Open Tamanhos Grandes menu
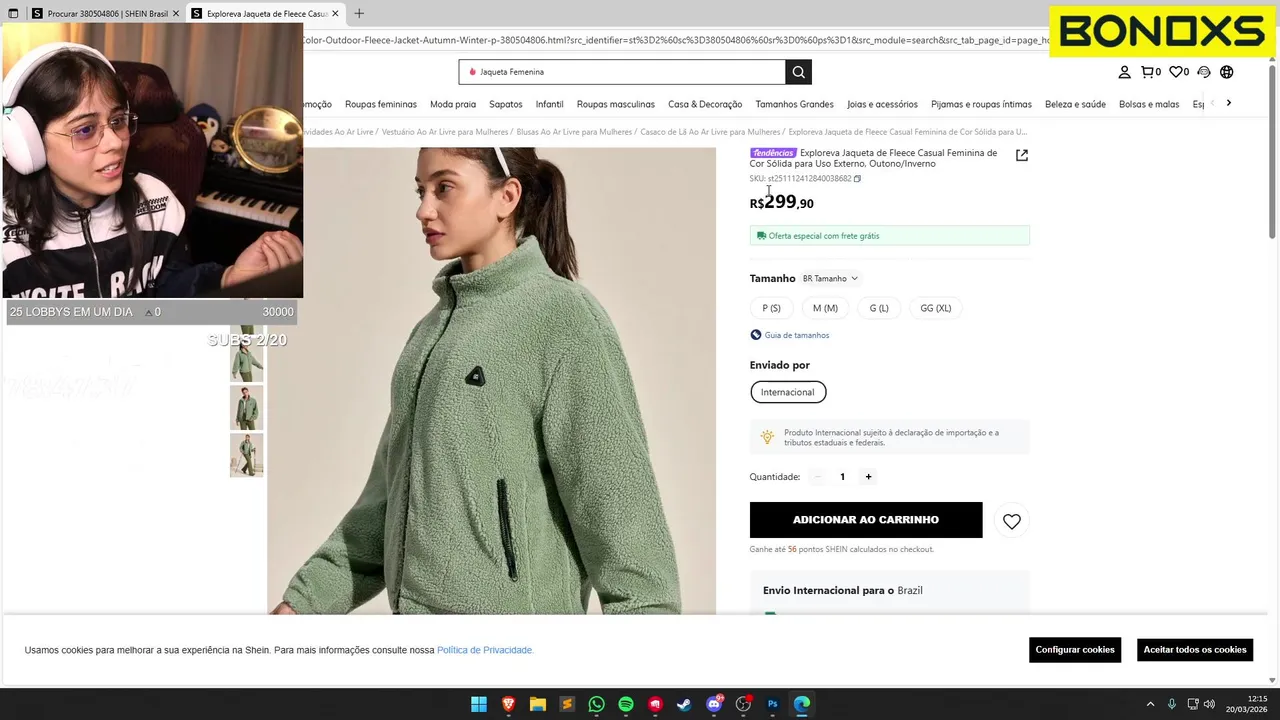 [x=794, y=104]
